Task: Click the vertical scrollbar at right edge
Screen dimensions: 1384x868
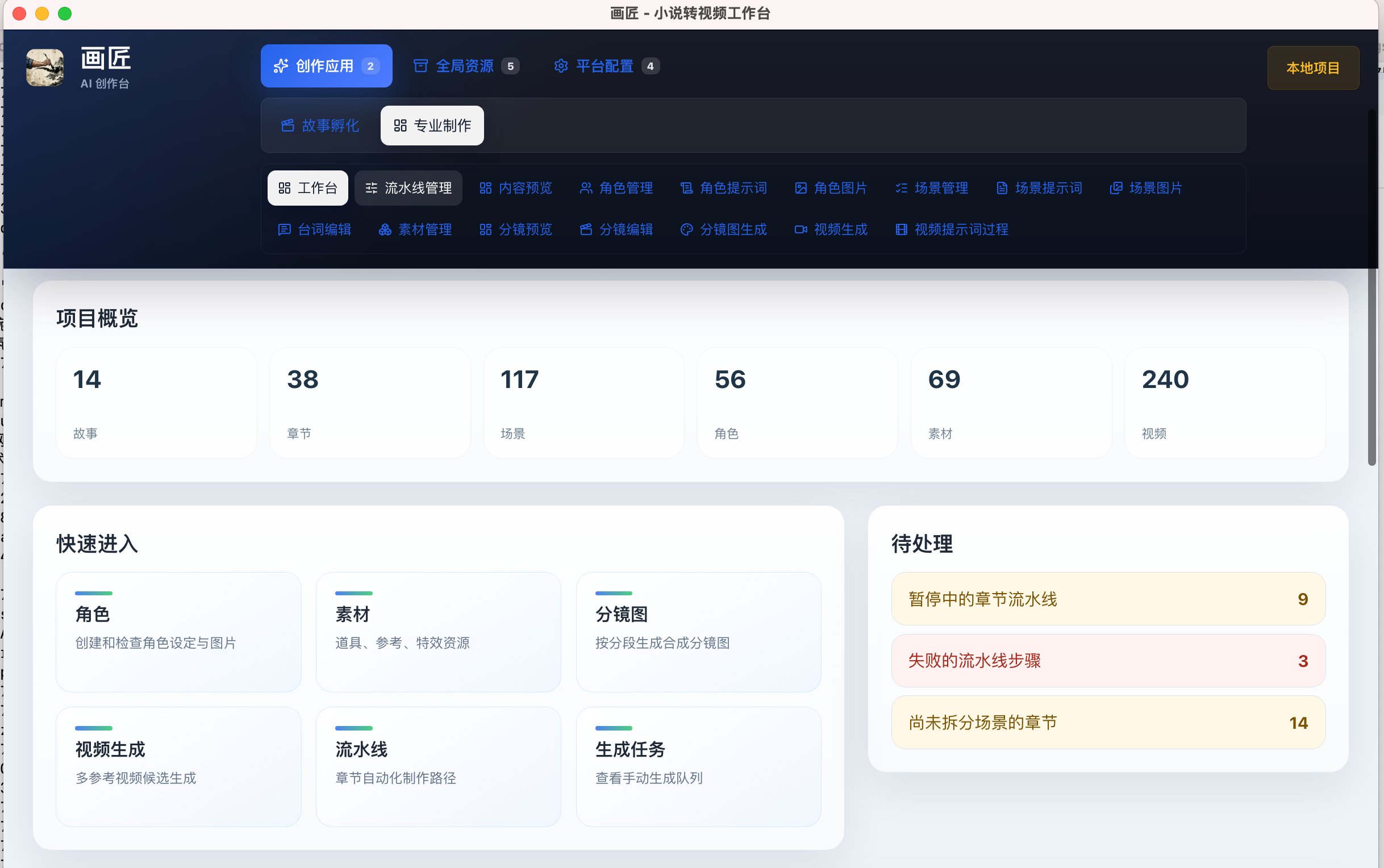Action: pyautogui.click(x=1372, y=287)
